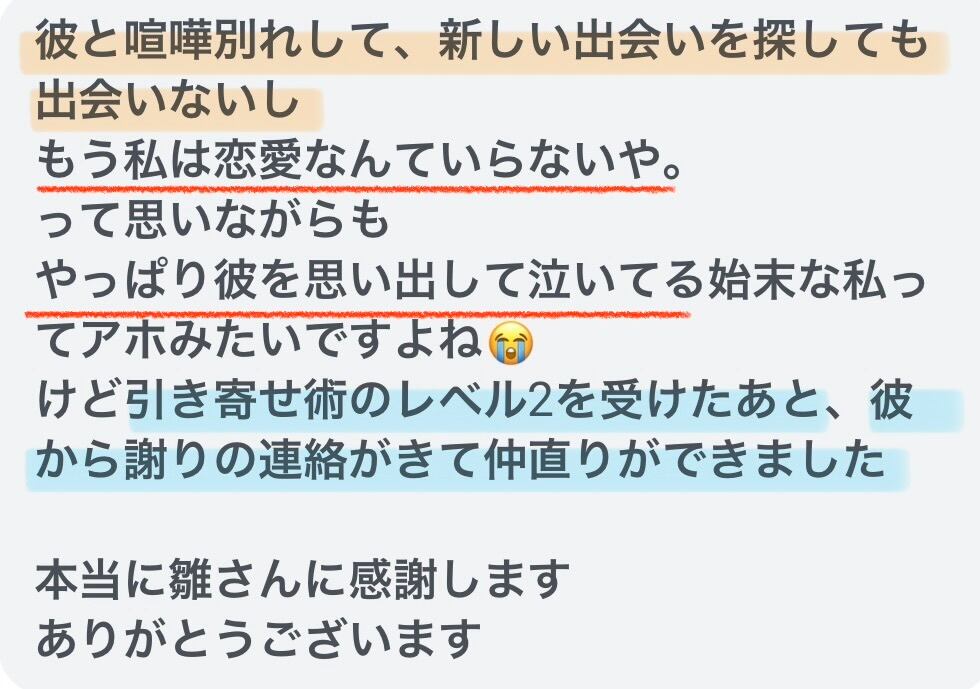The height and width of the screenshot is (689, 980).
Task: Click the final line ありがとうございます
Action: point(258,640)
